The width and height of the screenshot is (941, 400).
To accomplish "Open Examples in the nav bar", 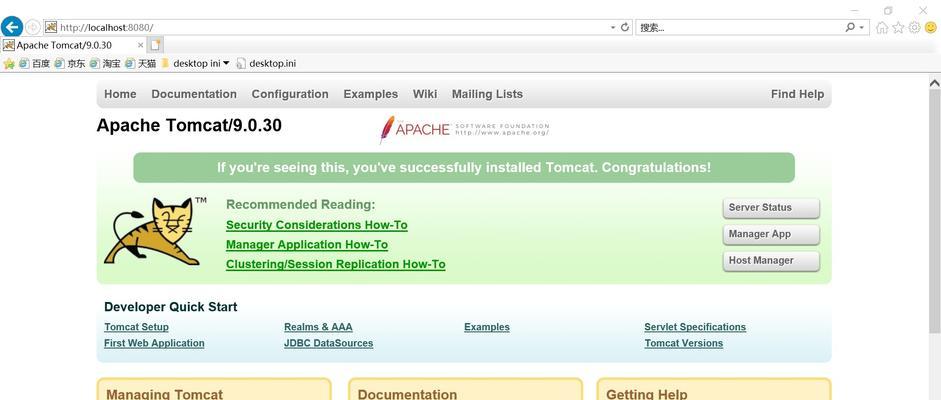I will pyautogui.click(x=370, y=94).
